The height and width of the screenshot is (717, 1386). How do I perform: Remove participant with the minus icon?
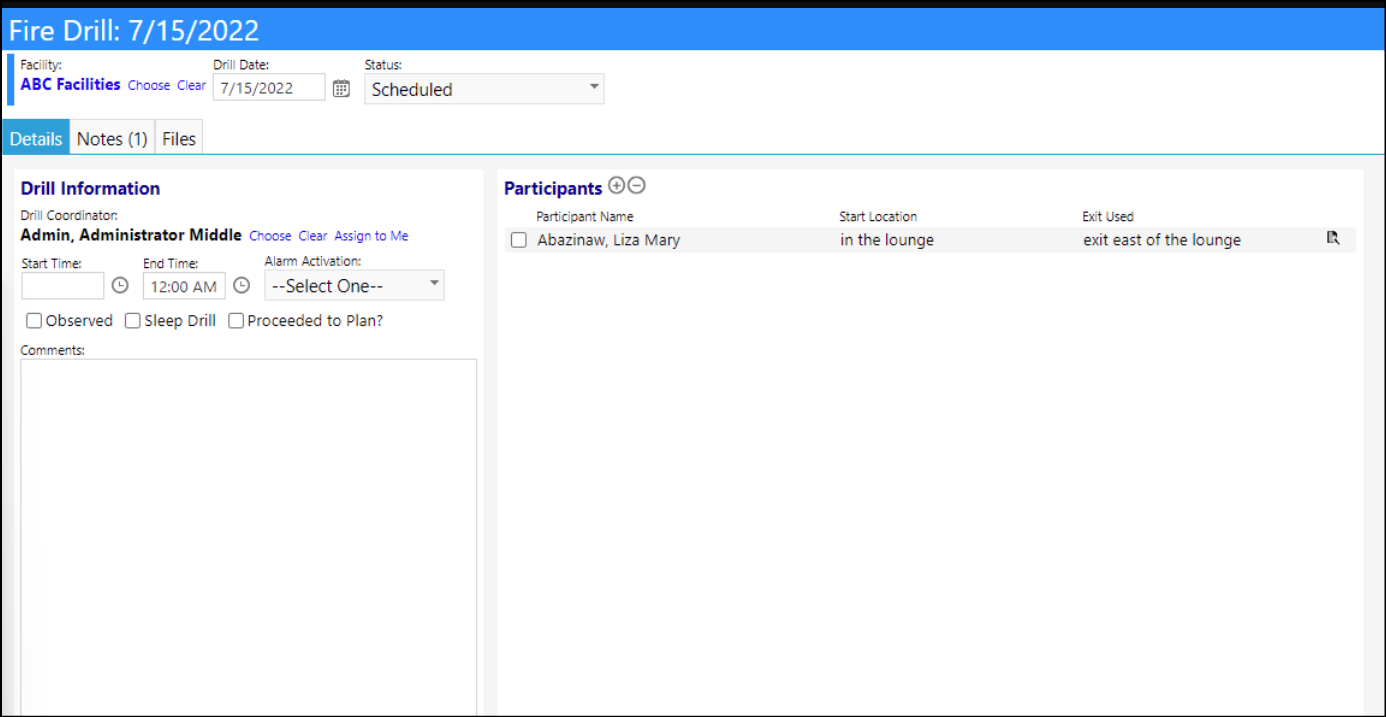(636, 185)
